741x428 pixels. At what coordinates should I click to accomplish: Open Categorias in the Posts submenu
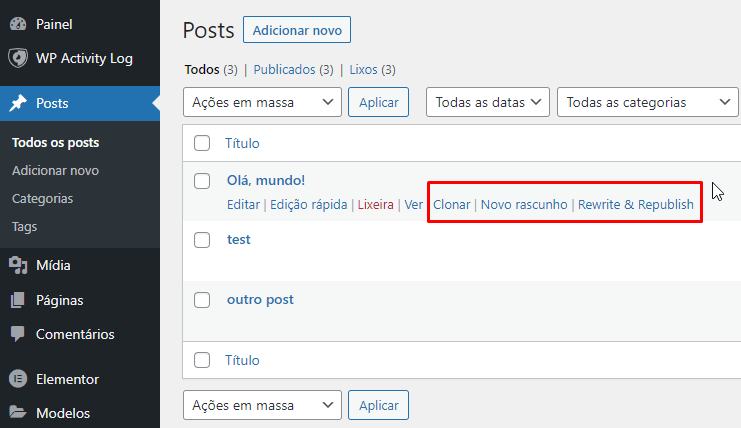click(x=42, y=198)
